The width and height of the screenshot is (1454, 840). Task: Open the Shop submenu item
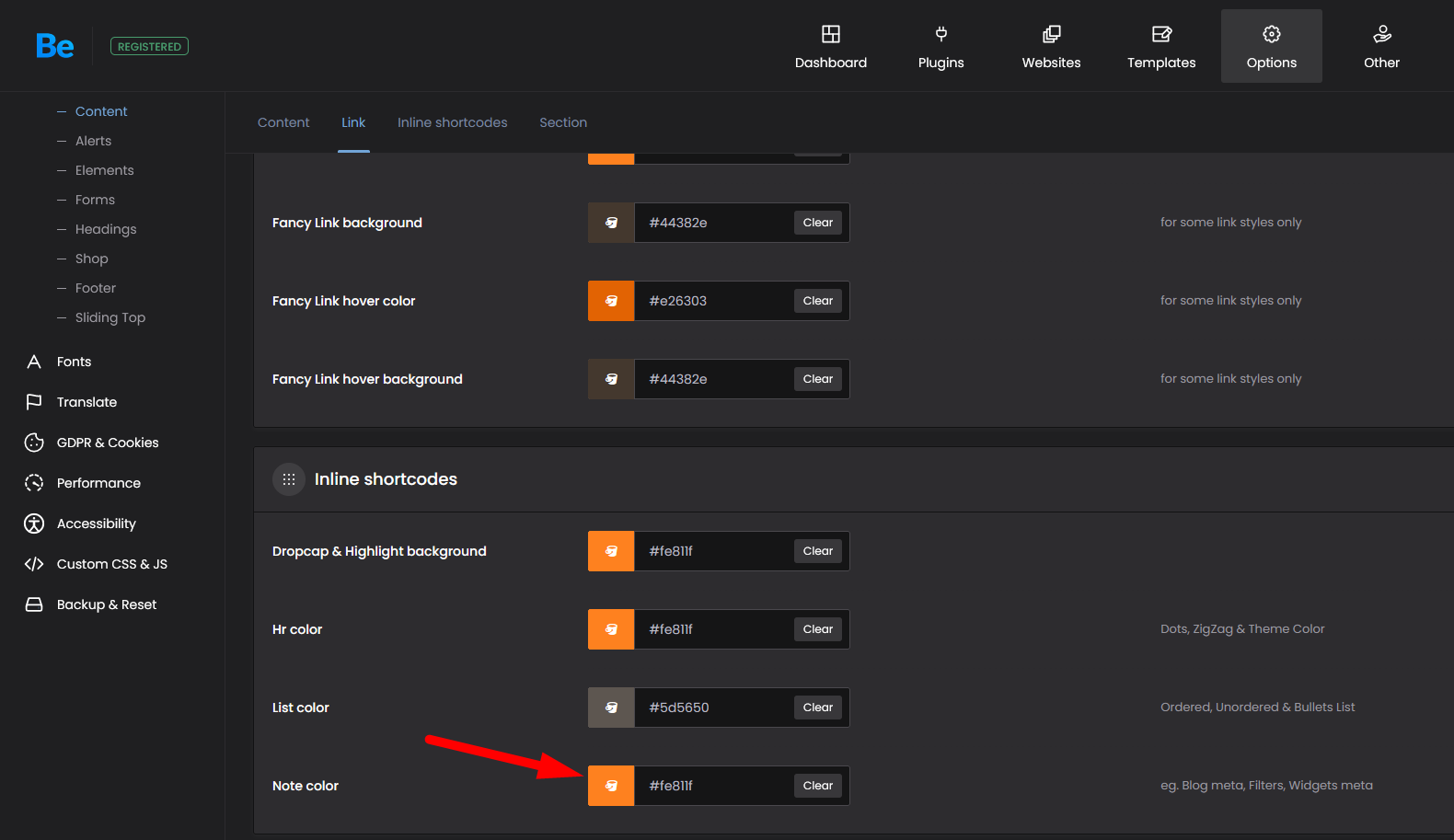(92, 259)
